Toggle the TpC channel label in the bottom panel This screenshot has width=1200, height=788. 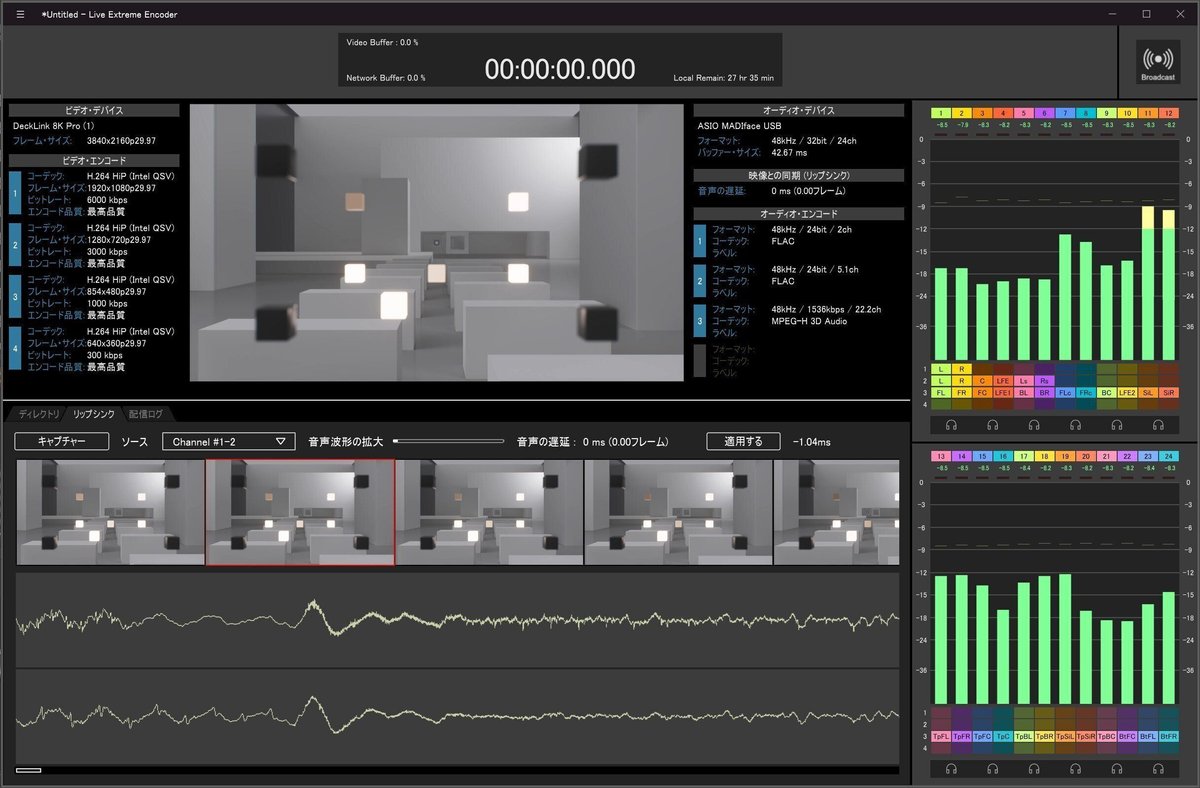pos(1005,735)
